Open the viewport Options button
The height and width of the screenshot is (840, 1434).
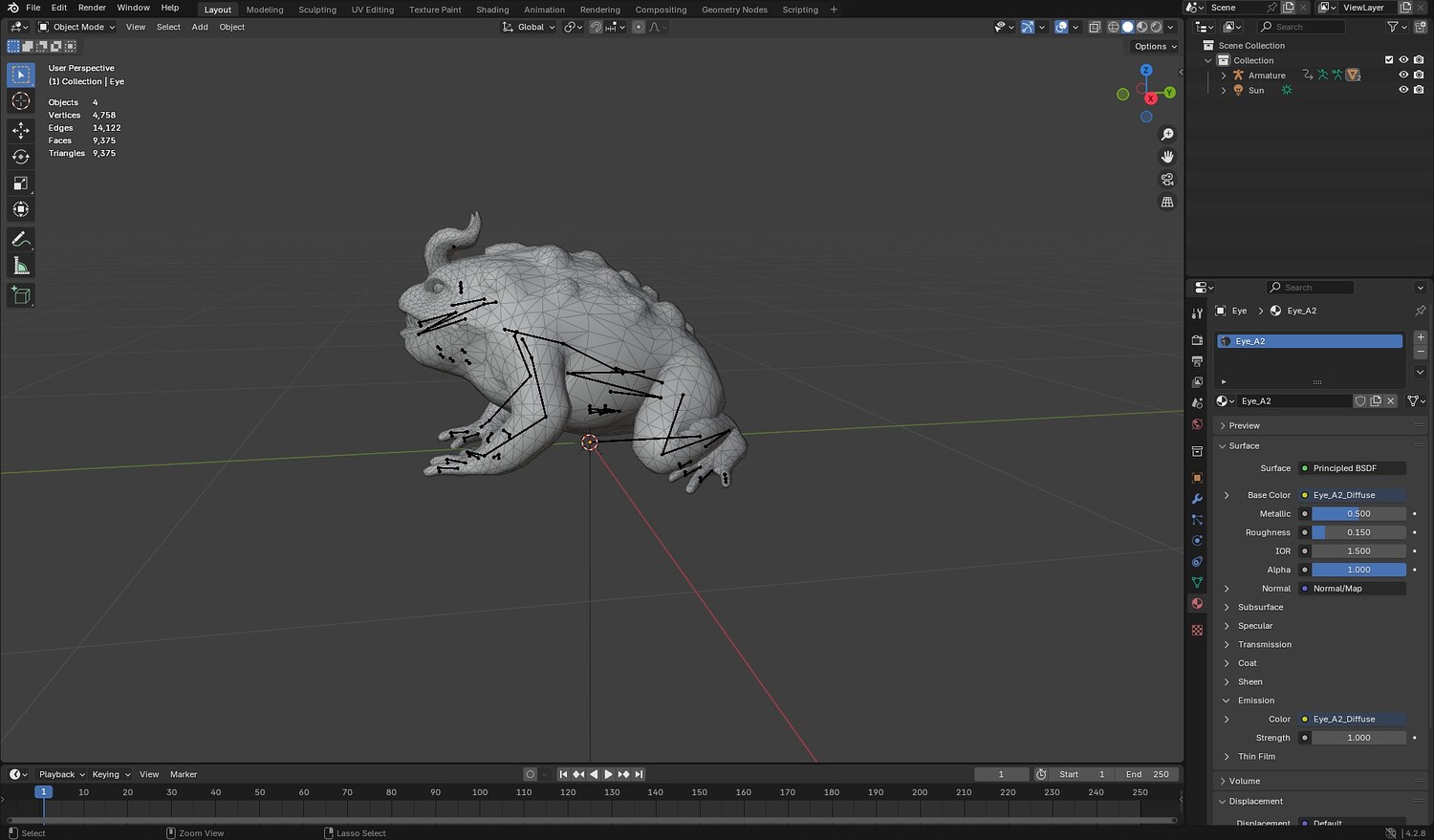[x=1155, y=46]
